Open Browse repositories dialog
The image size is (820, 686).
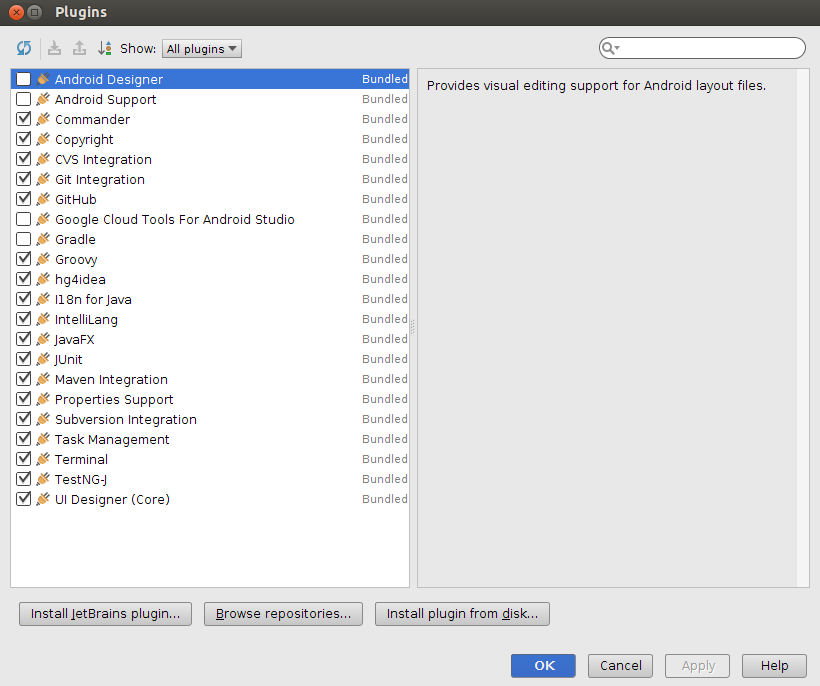(x=283, y=614)
